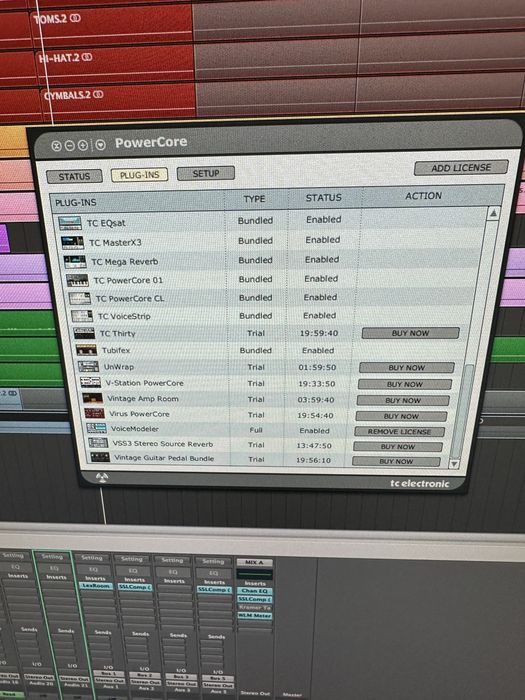525x700 pixels.
Task: Click BUY NOW for Virus PowerCore
Action: 401,416
